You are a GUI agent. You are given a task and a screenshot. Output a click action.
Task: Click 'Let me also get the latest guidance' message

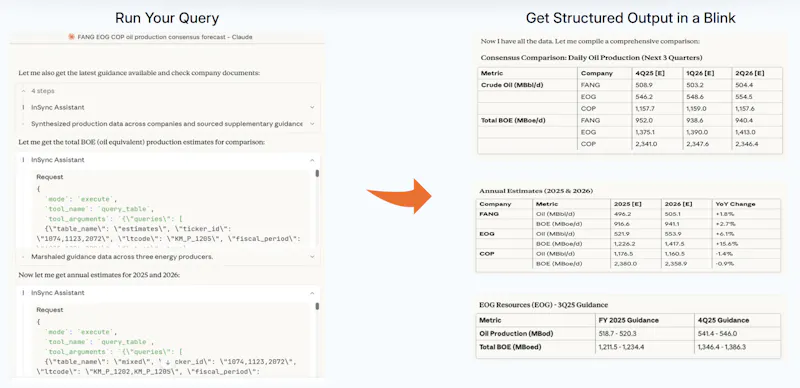(x=139, y=73)
